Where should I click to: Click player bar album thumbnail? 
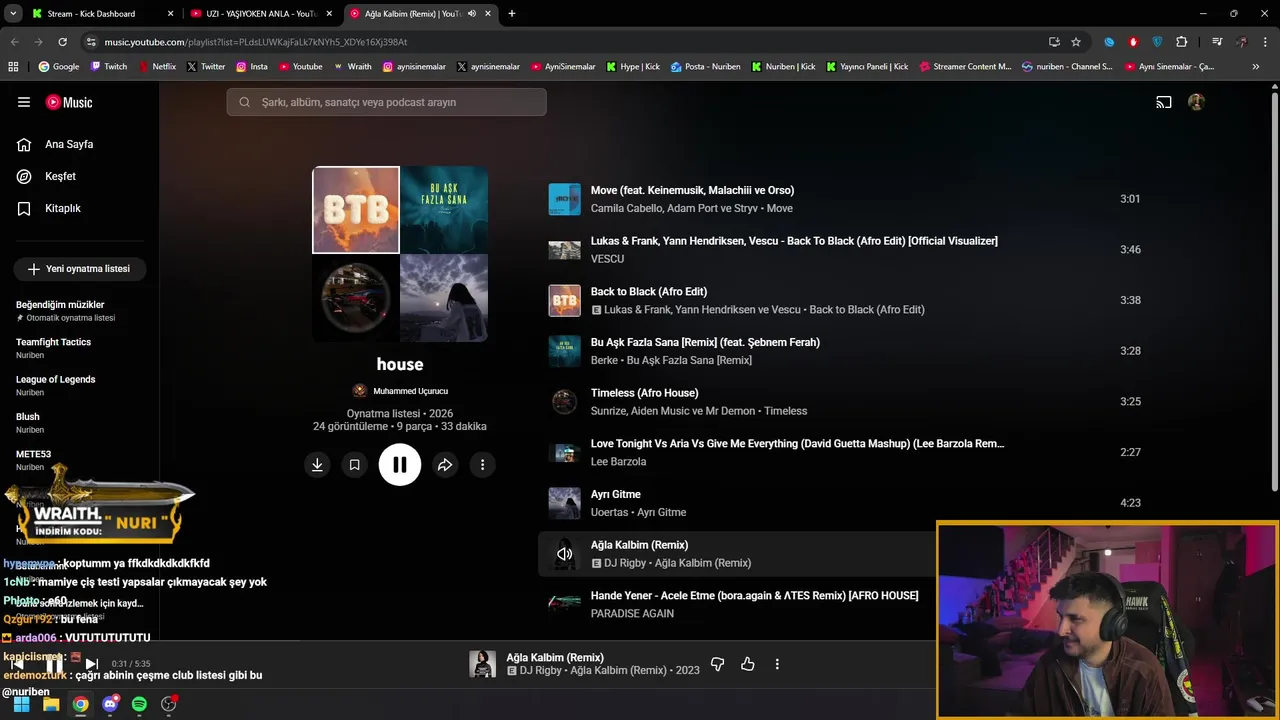point(483,664)
